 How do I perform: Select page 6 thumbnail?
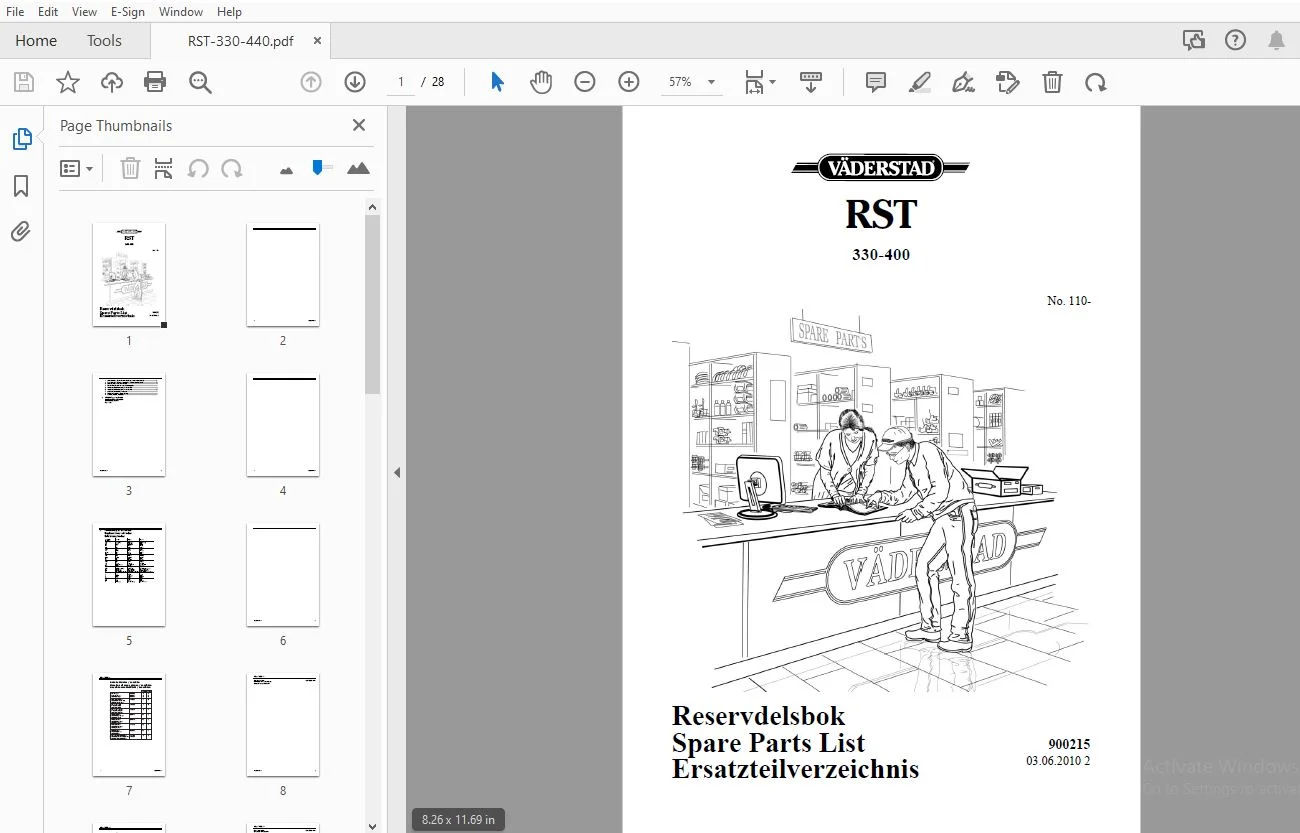pyautogui.click(x=283, y=575)
